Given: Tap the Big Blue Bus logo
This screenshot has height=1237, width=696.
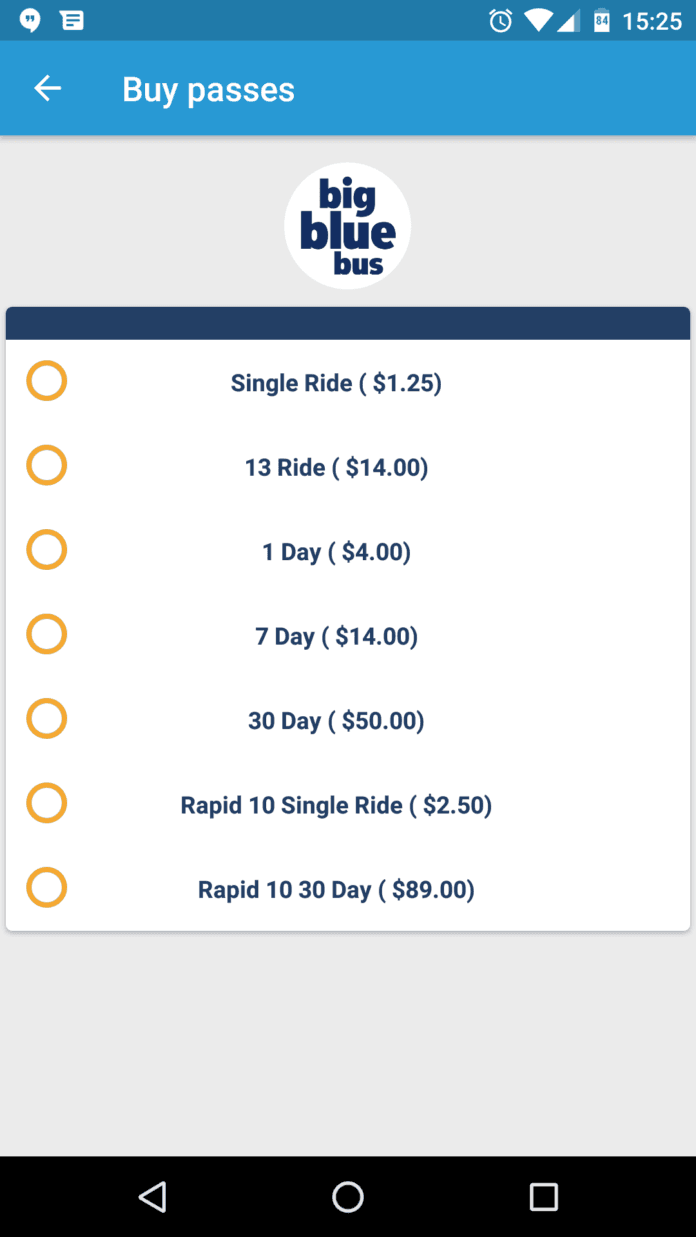Looking at the screenshot, I should click(x=347, y=226).
